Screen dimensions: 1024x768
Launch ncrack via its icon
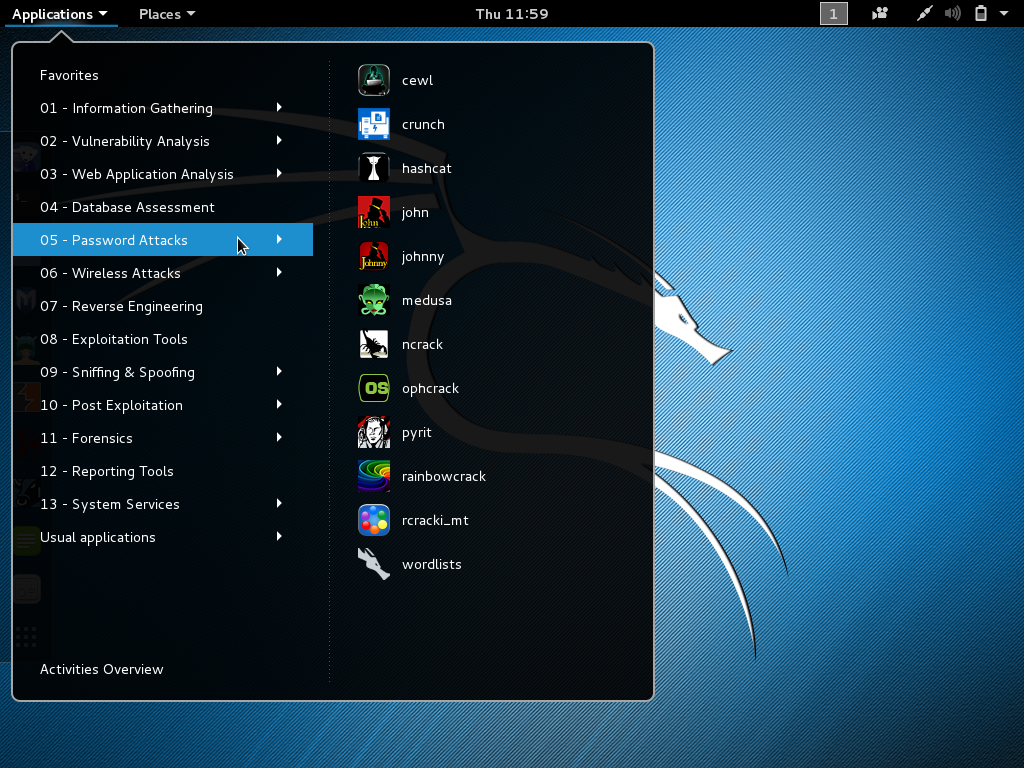(x=374, y=344)
